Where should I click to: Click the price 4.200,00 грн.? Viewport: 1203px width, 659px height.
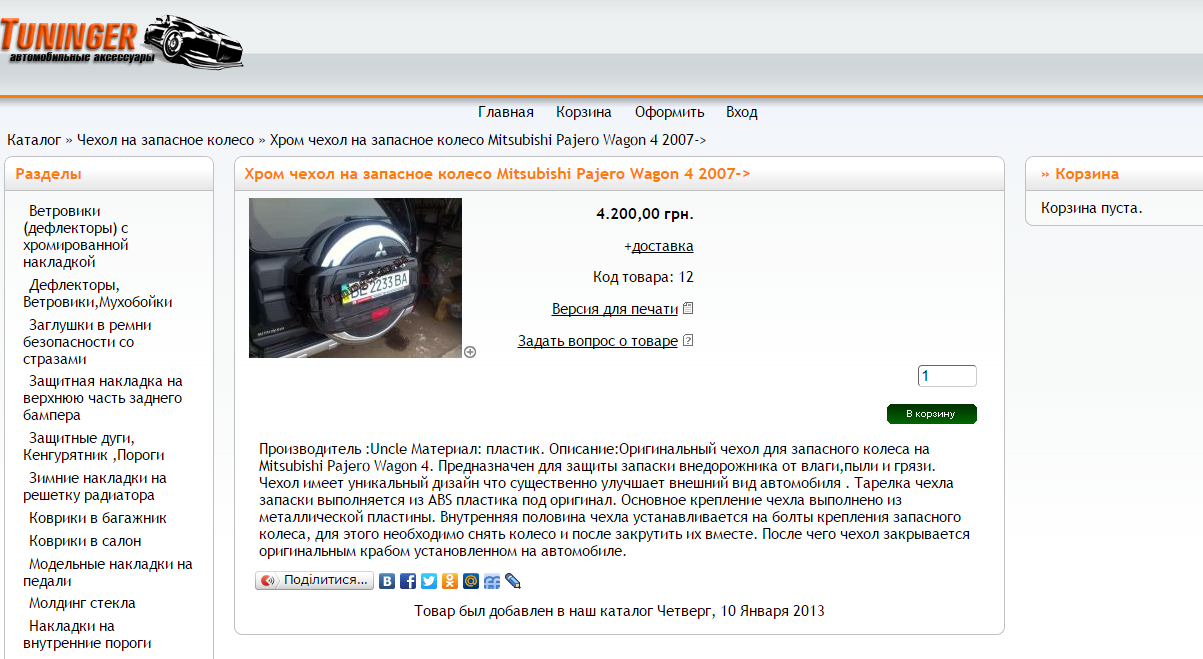point(645,214)
